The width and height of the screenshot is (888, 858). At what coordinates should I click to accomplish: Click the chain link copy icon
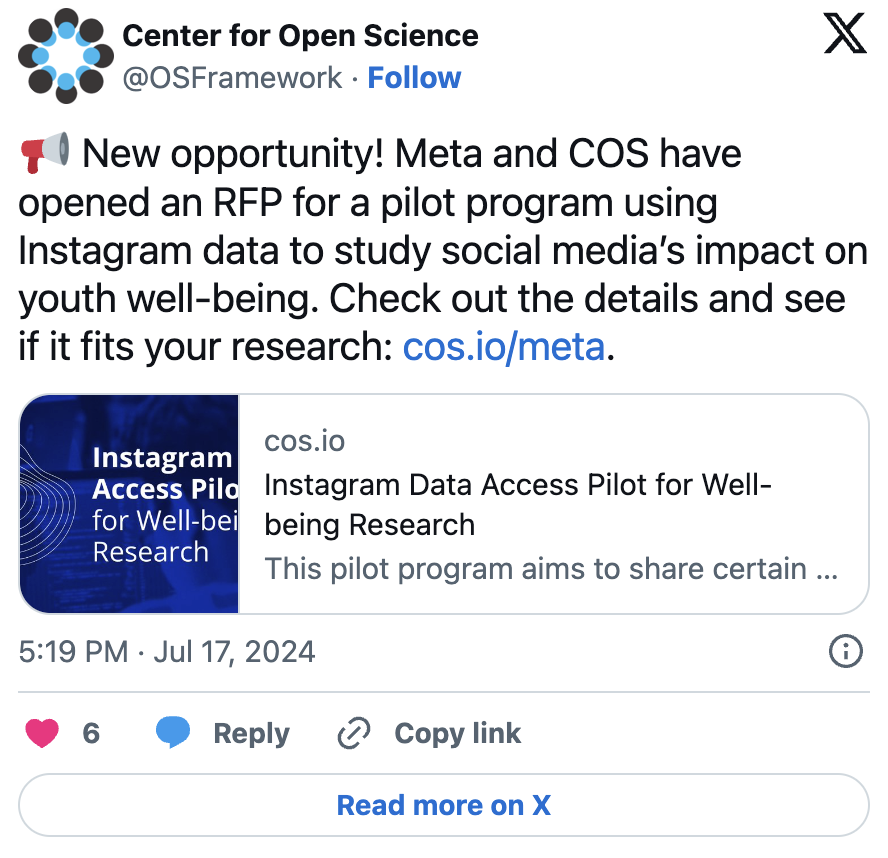tap(354, 733)
